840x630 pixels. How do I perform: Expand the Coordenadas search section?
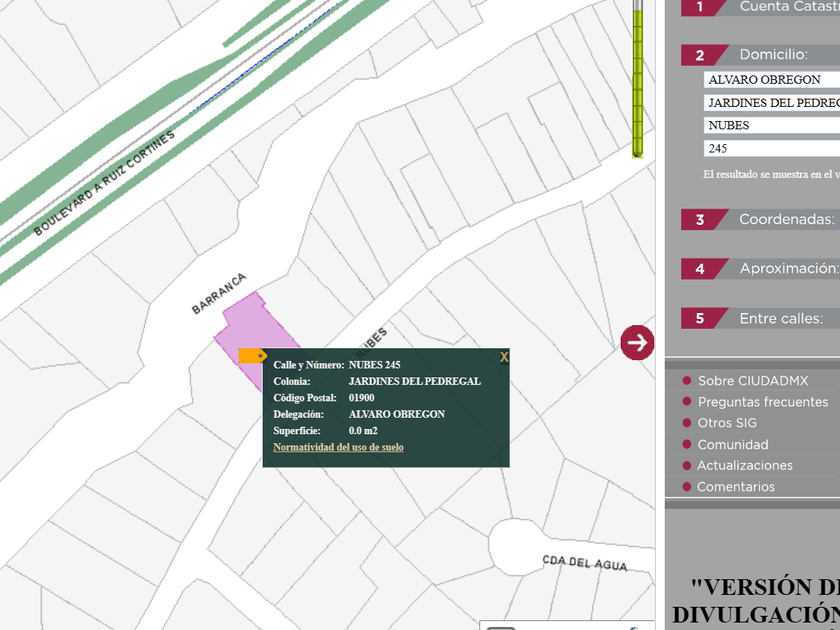(x=760, y=219)
